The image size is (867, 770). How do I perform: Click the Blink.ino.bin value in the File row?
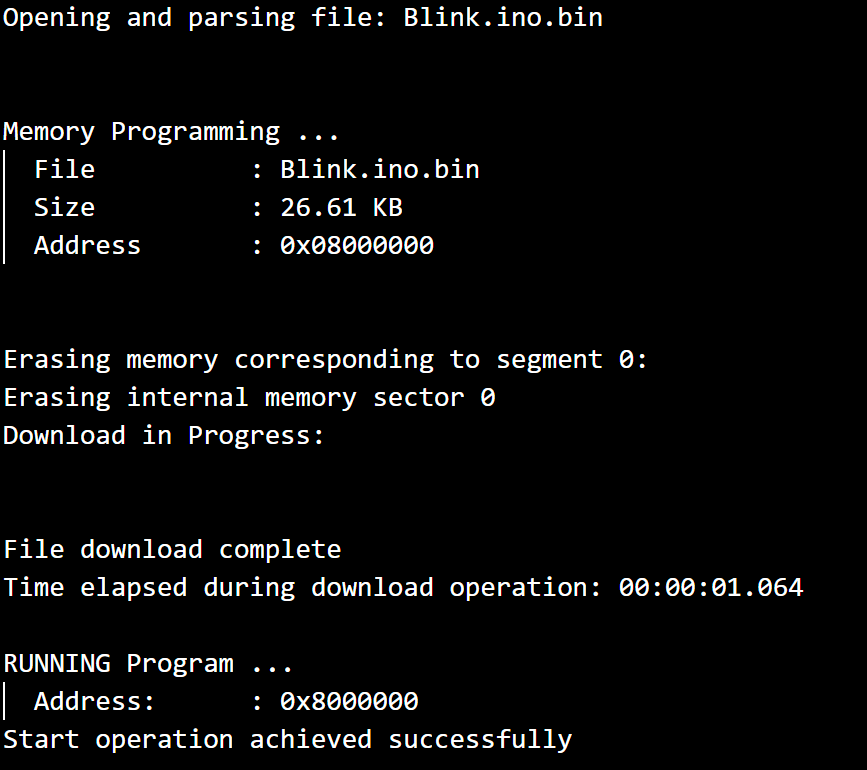(380, 170)
